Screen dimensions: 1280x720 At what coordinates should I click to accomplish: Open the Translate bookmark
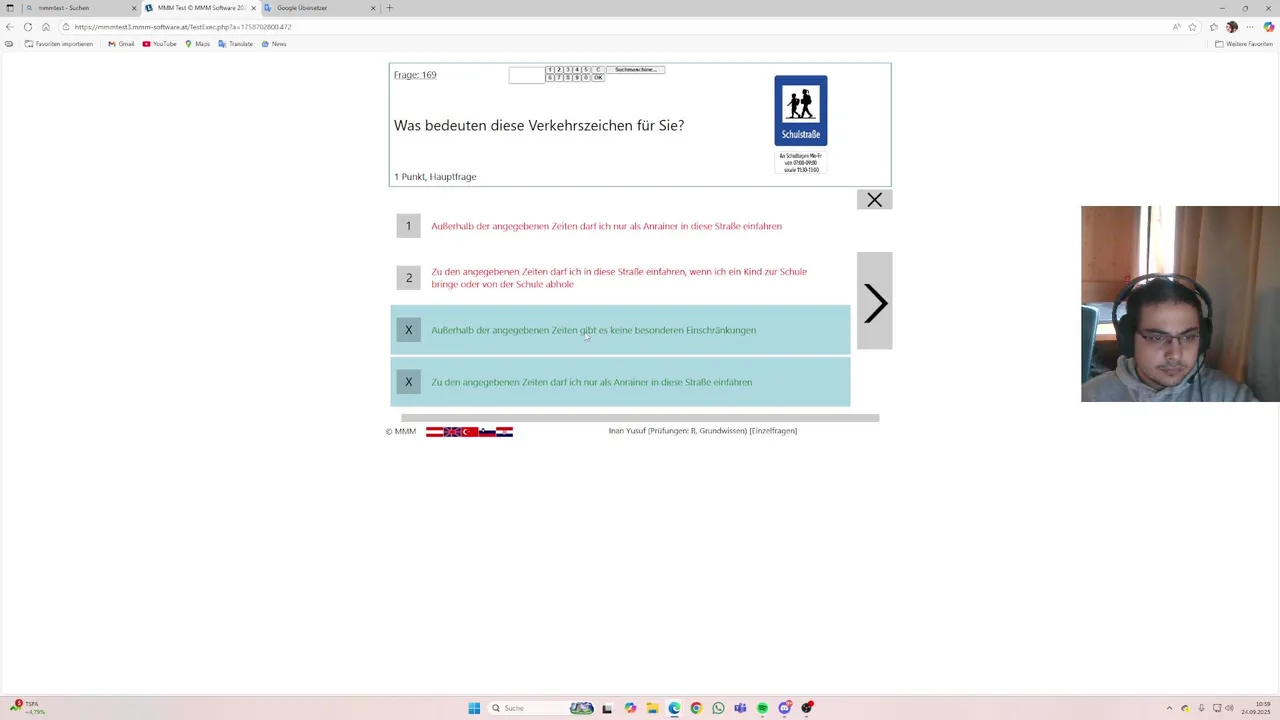pos(236,44)
